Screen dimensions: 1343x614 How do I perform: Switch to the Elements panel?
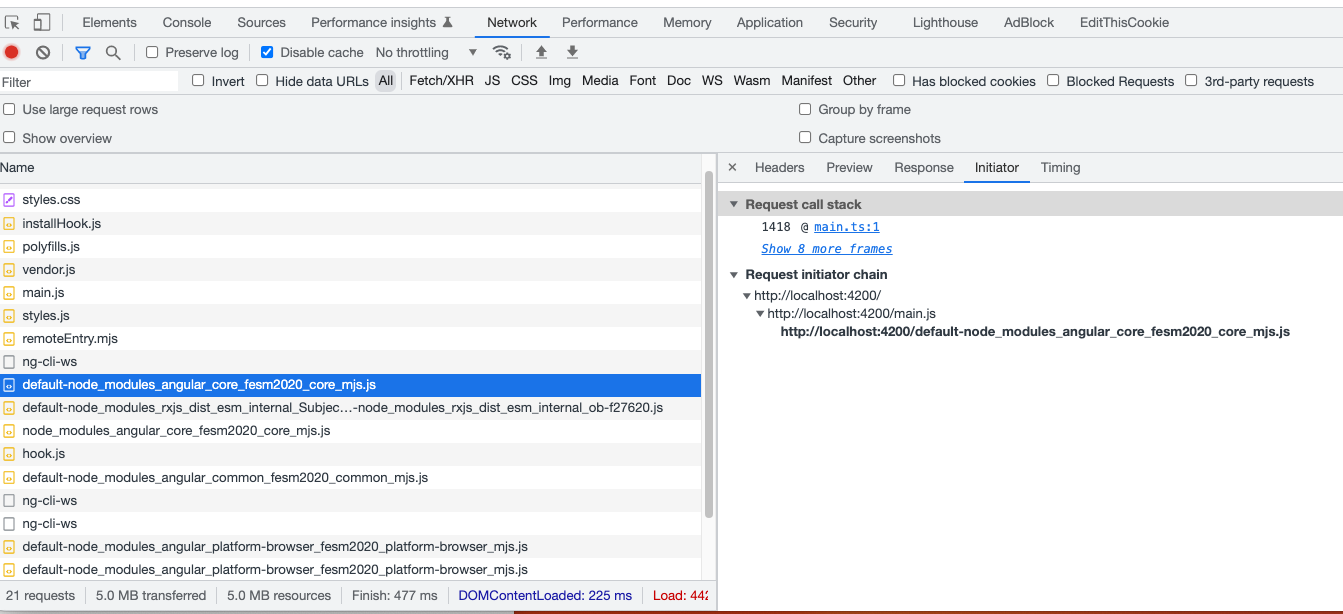tap(110, 22)
